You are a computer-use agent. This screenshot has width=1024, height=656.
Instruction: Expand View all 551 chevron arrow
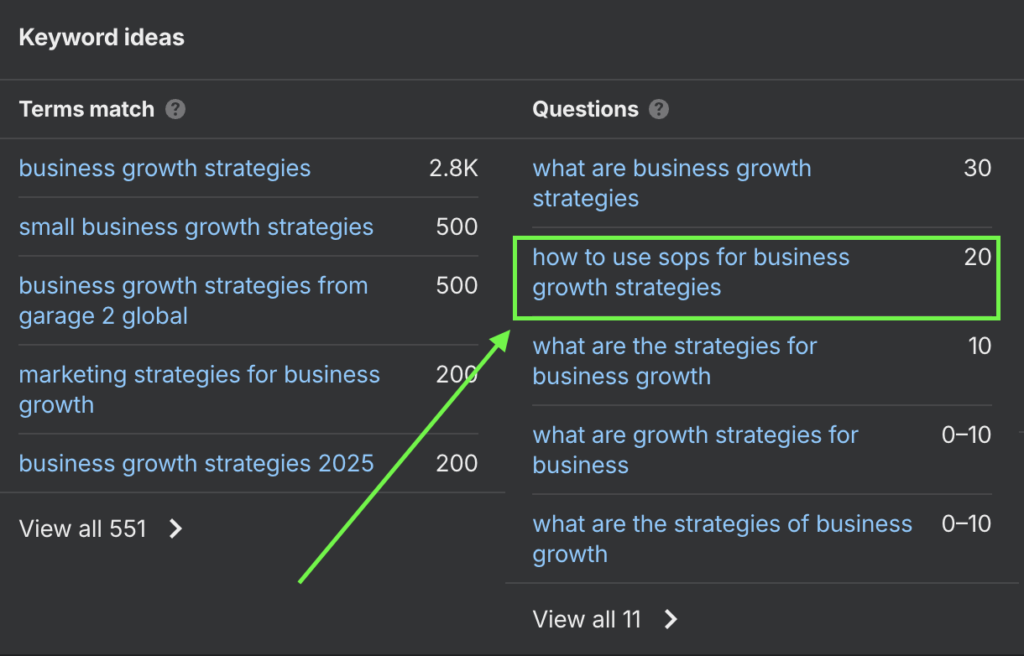176,528
